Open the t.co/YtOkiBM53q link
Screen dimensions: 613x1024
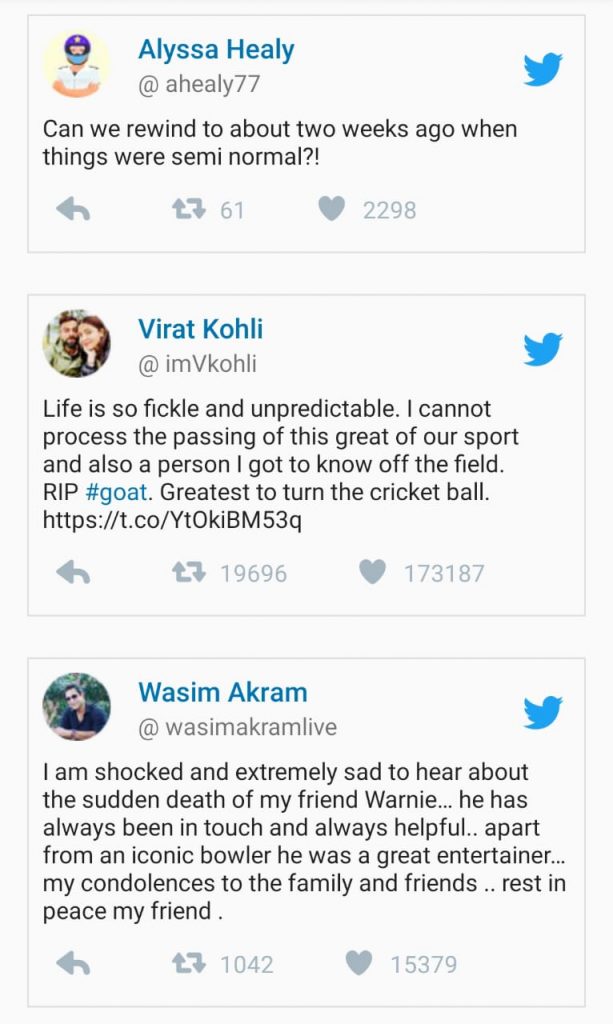172,520
